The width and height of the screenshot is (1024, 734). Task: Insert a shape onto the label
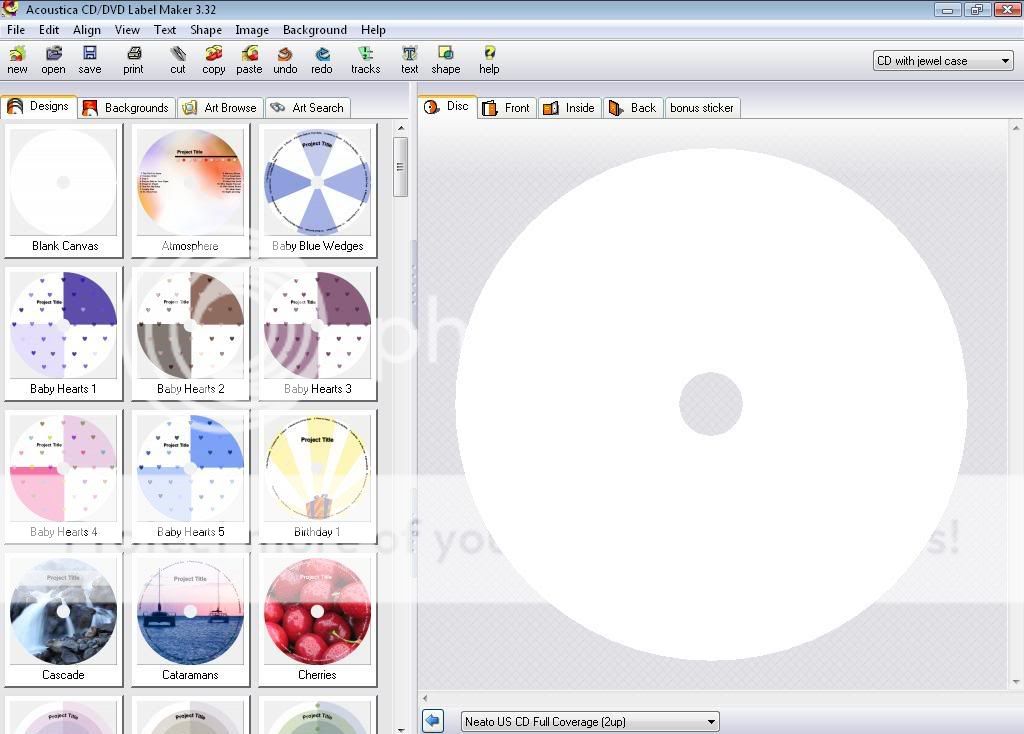[x=445, y=60]
